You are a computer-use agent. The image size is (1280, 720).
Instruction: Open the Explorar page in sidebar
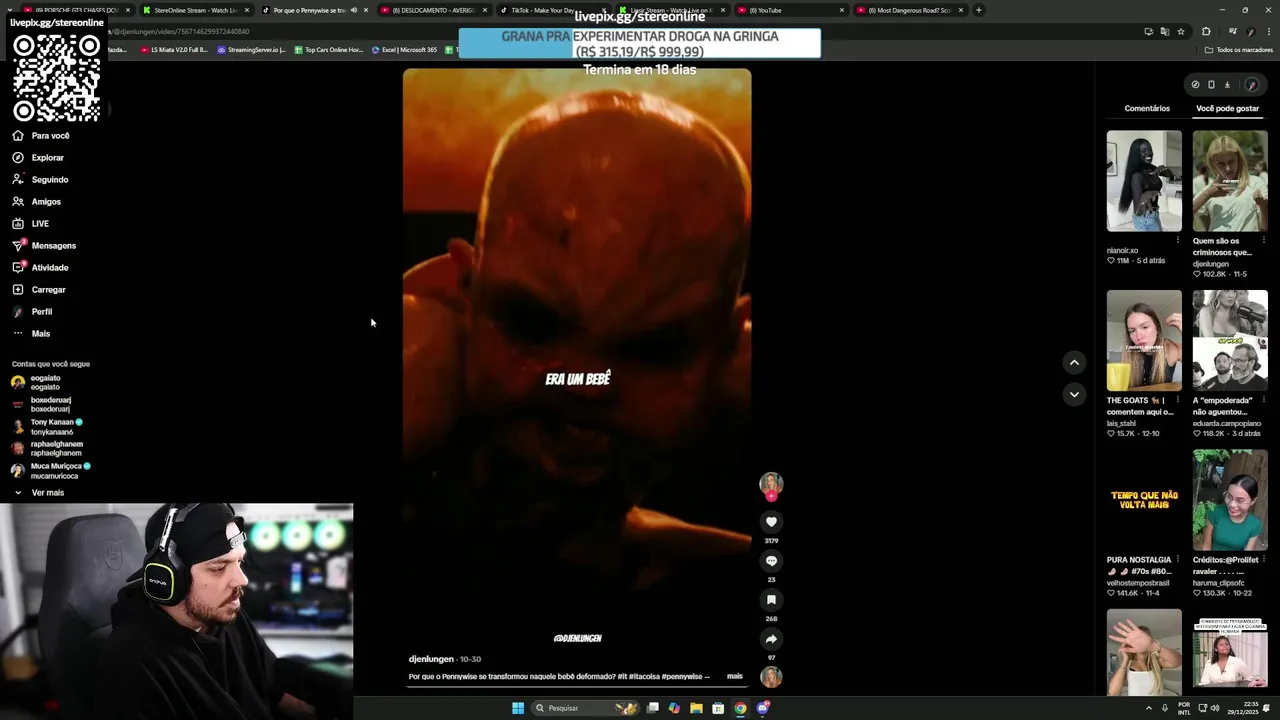38,158
